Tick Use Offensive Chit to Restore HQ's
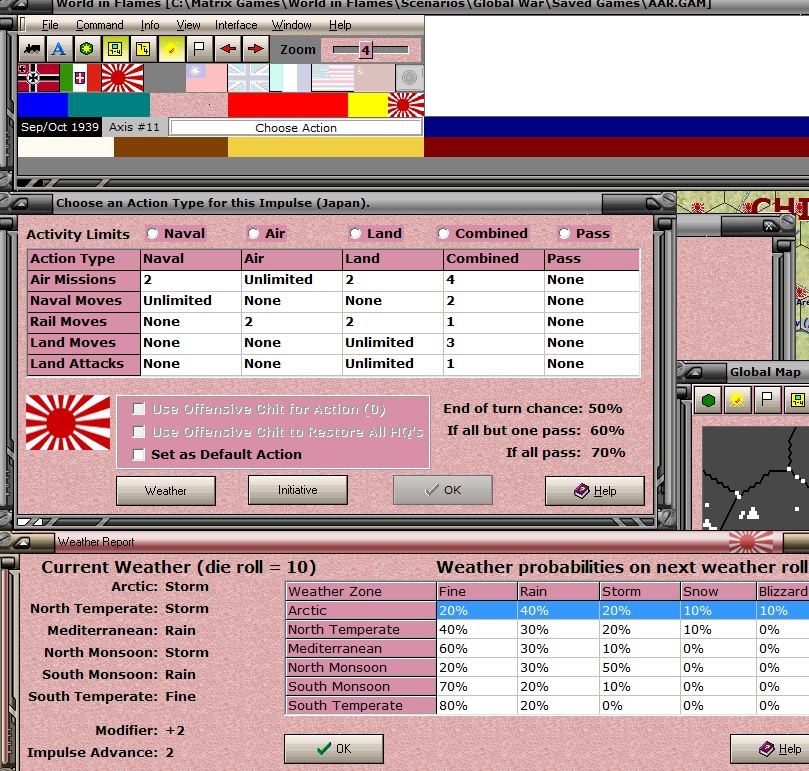This screenshot has height=771, width=809. 138,432
